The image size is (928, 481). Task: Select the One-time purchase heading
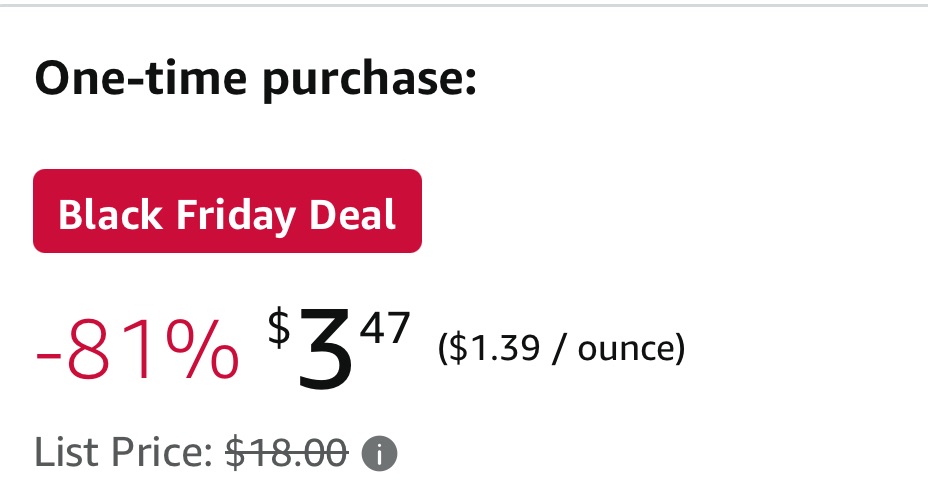pyautogui.click(x=255, y=79)
